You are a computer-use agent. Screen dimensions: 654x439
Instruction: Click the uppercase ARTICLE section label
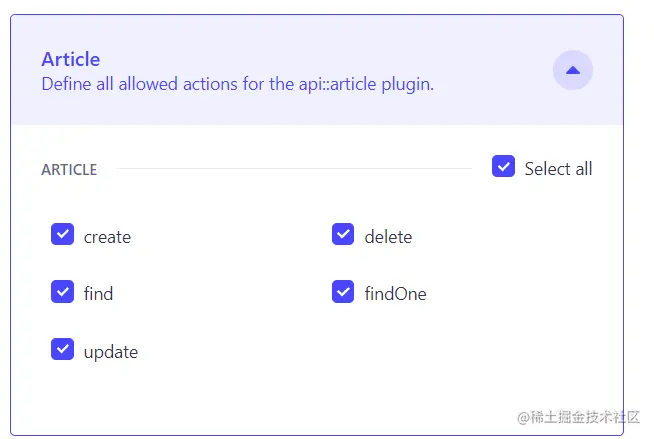tap(69, 170)
